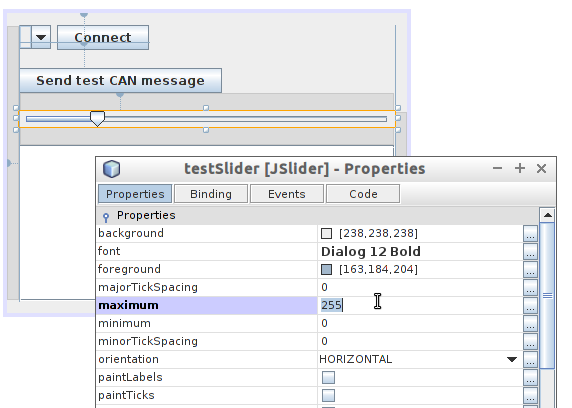Select the minimum property name
Image resolution: width=572 pixels, height=408 pixels.
tap(124, 323)
